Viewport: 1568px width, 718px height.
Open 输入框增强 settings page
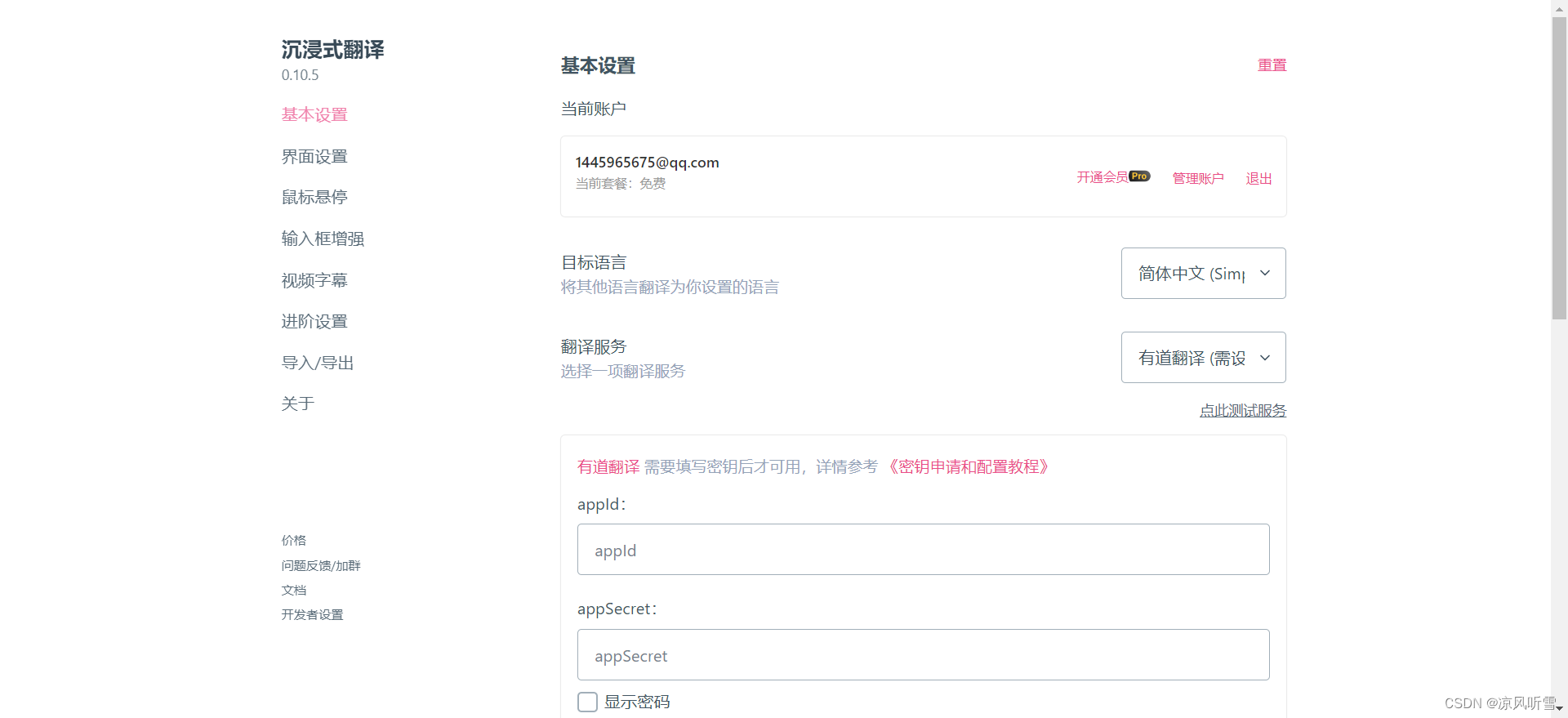[323, 239]
